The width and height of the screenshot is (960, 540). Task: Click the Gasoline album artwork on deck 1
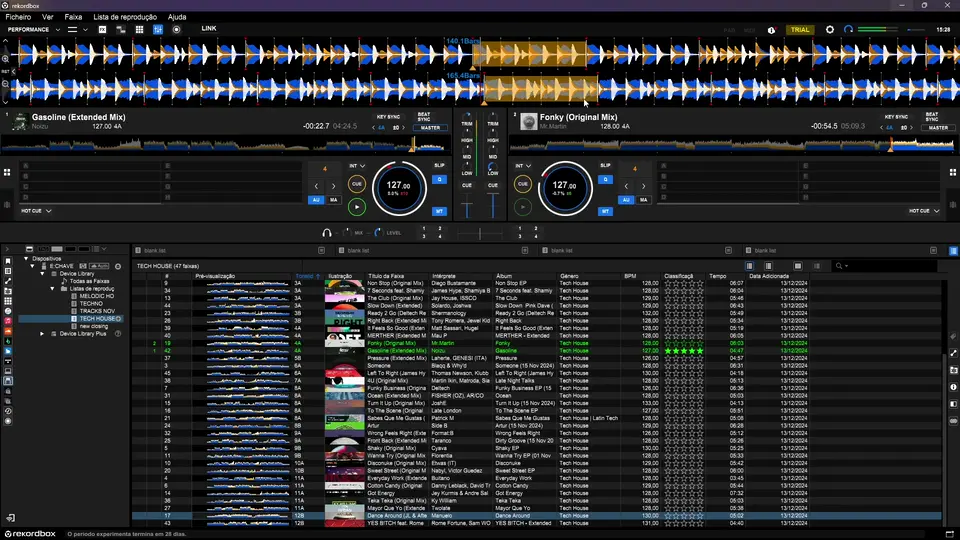[x=20, y=121]
